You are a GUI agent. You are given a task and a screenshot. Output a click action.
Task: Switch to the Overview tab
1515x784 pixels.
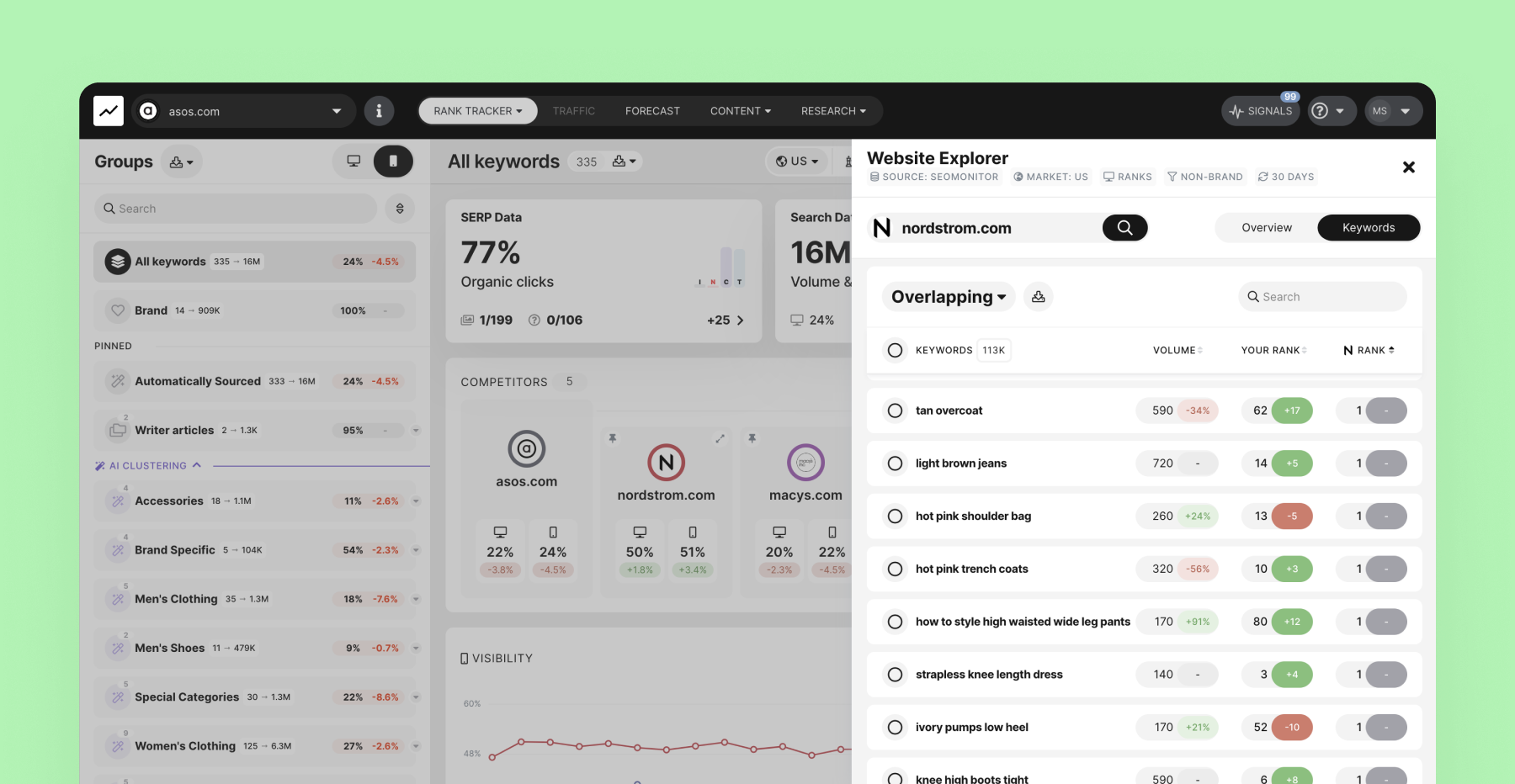(1266, 227)
